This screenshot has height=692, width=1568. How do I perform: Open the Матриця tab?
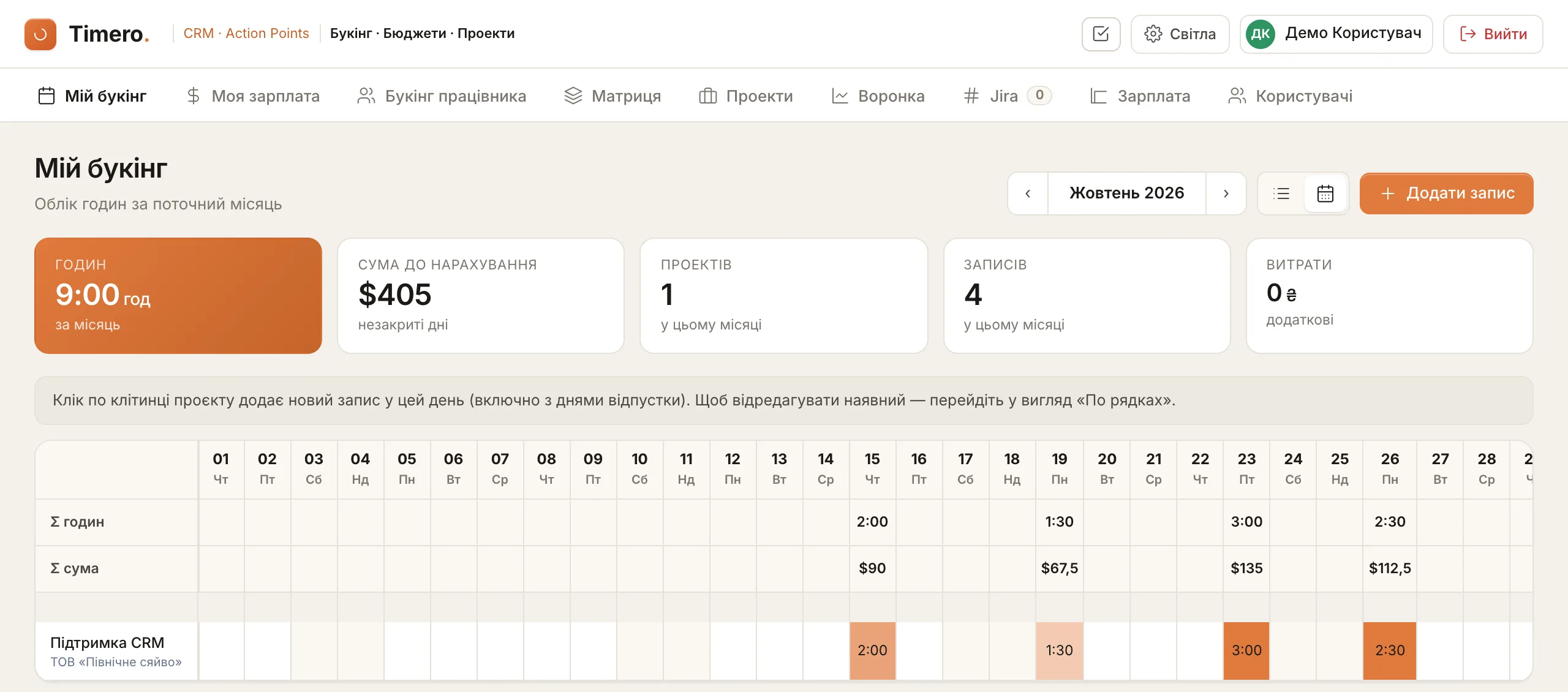[x=612, y=96]
